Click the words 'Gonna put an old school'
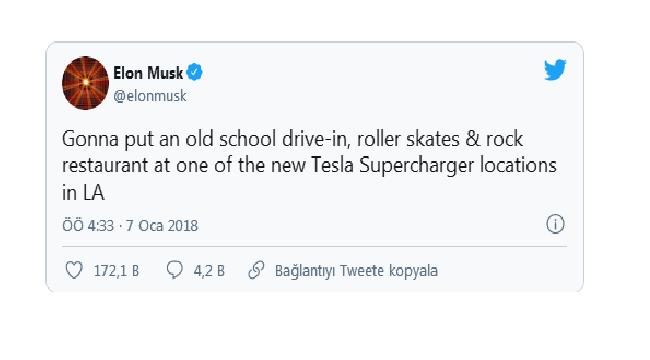This screenshot has width=650, height=360. tap(169, 139)
